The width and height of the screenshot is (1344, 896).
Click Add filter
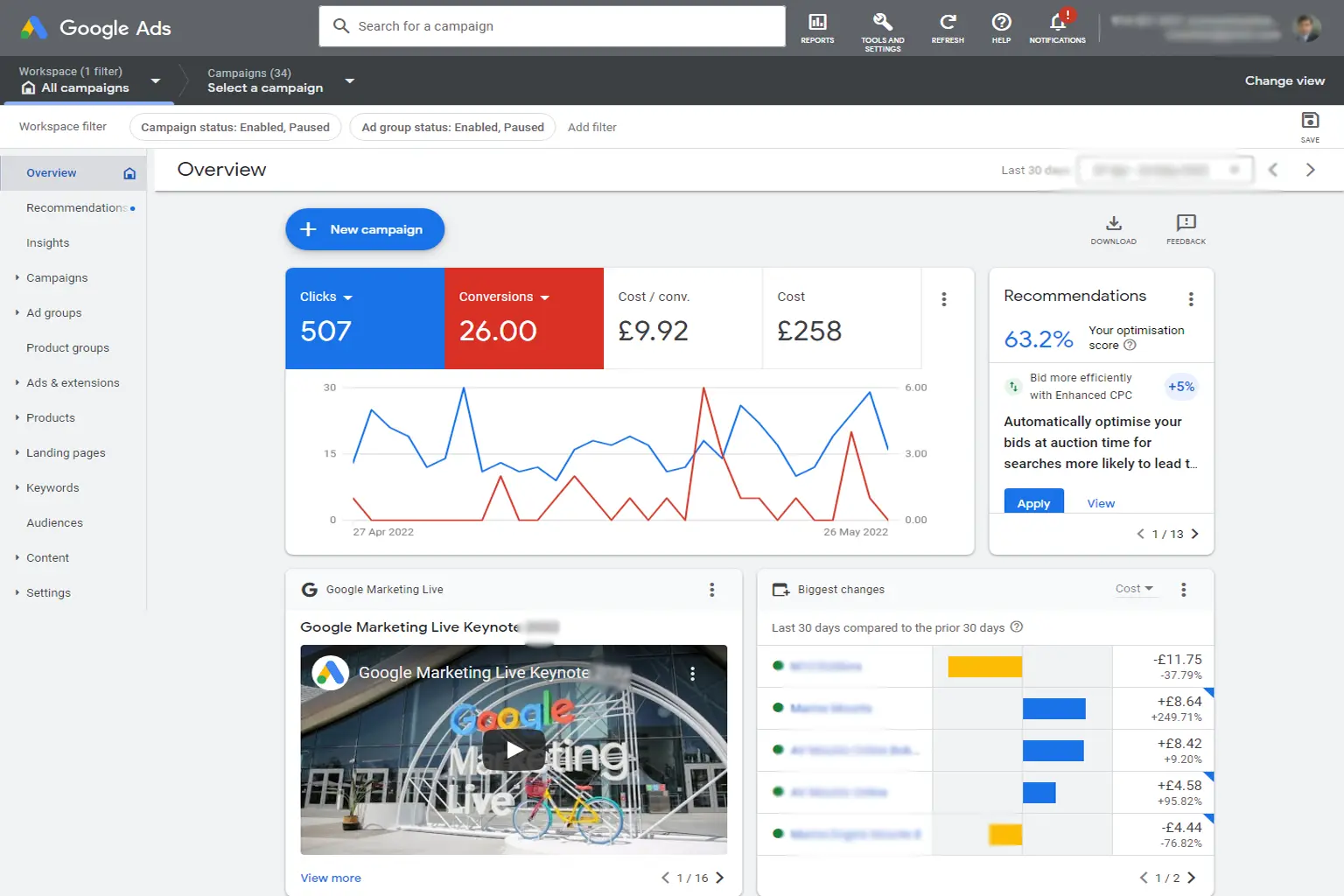591,127
